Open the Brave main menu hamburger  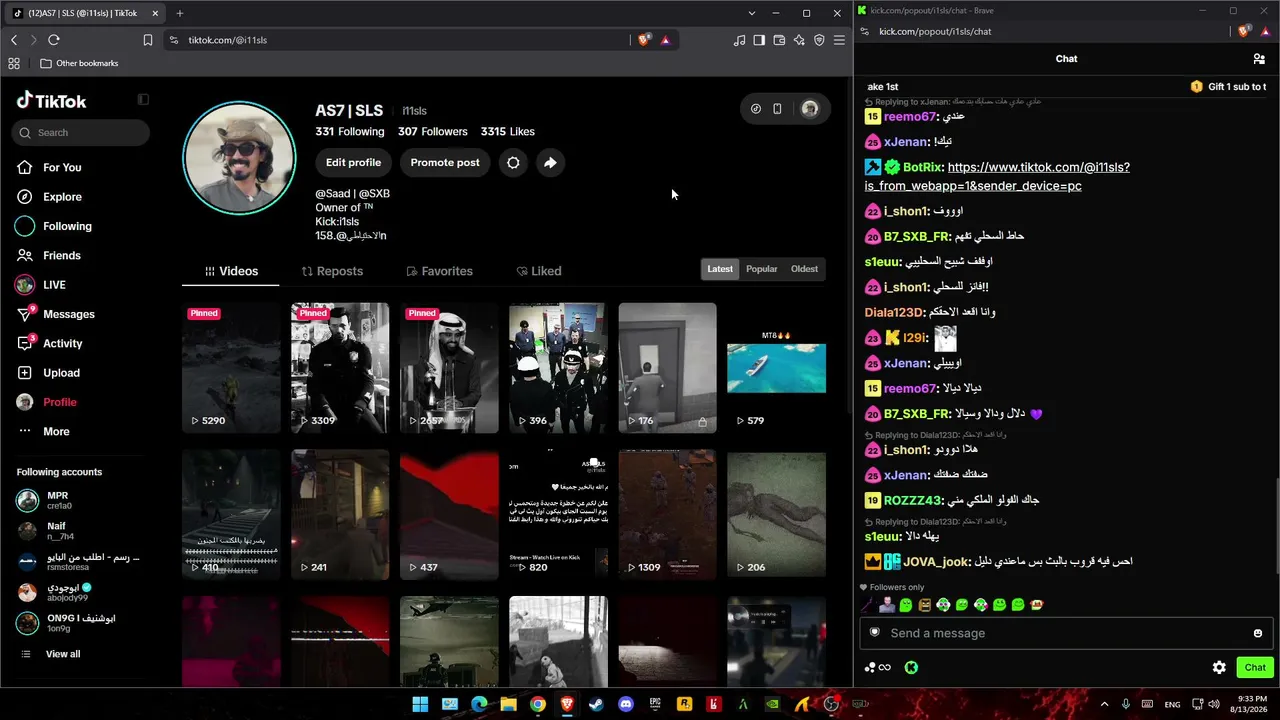coord(839,40)
